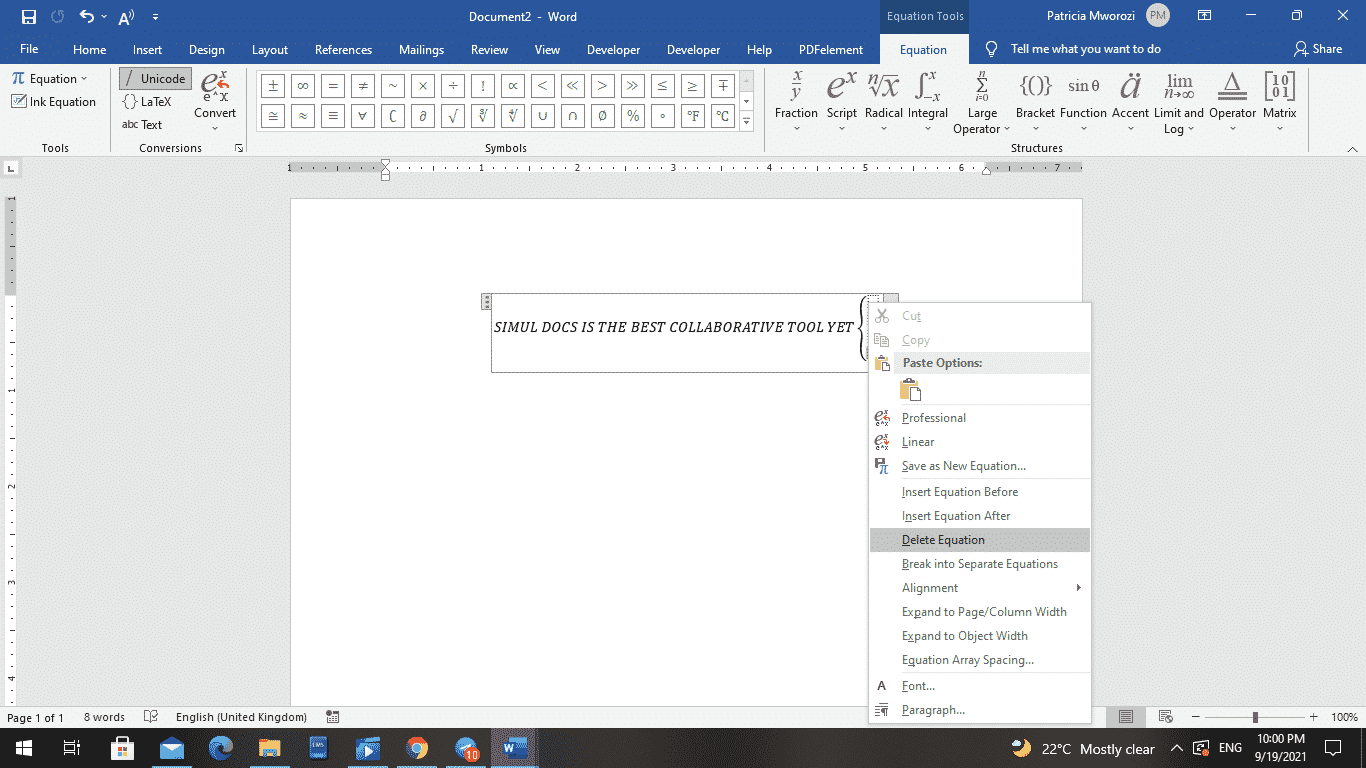Toggle Unicode equation input mode
The height and width of the screenshot is (768, 1366).
(155, 77)
